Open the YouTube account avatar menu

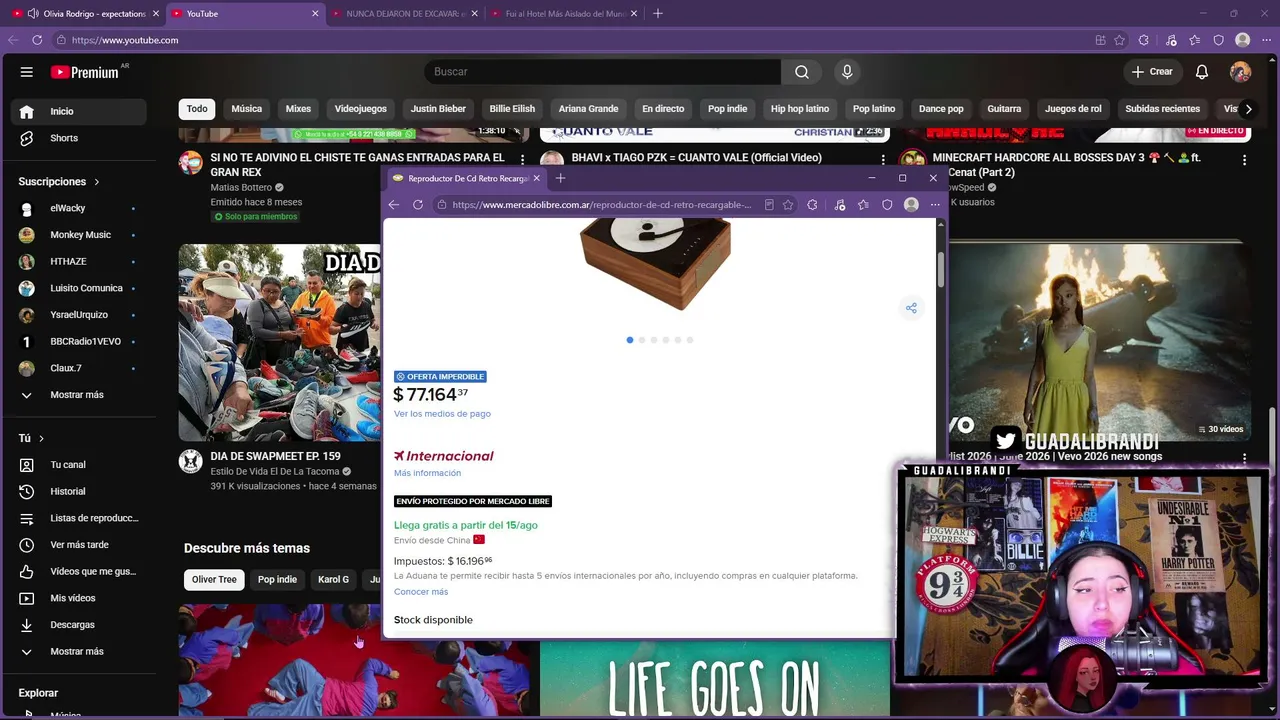1241,72
